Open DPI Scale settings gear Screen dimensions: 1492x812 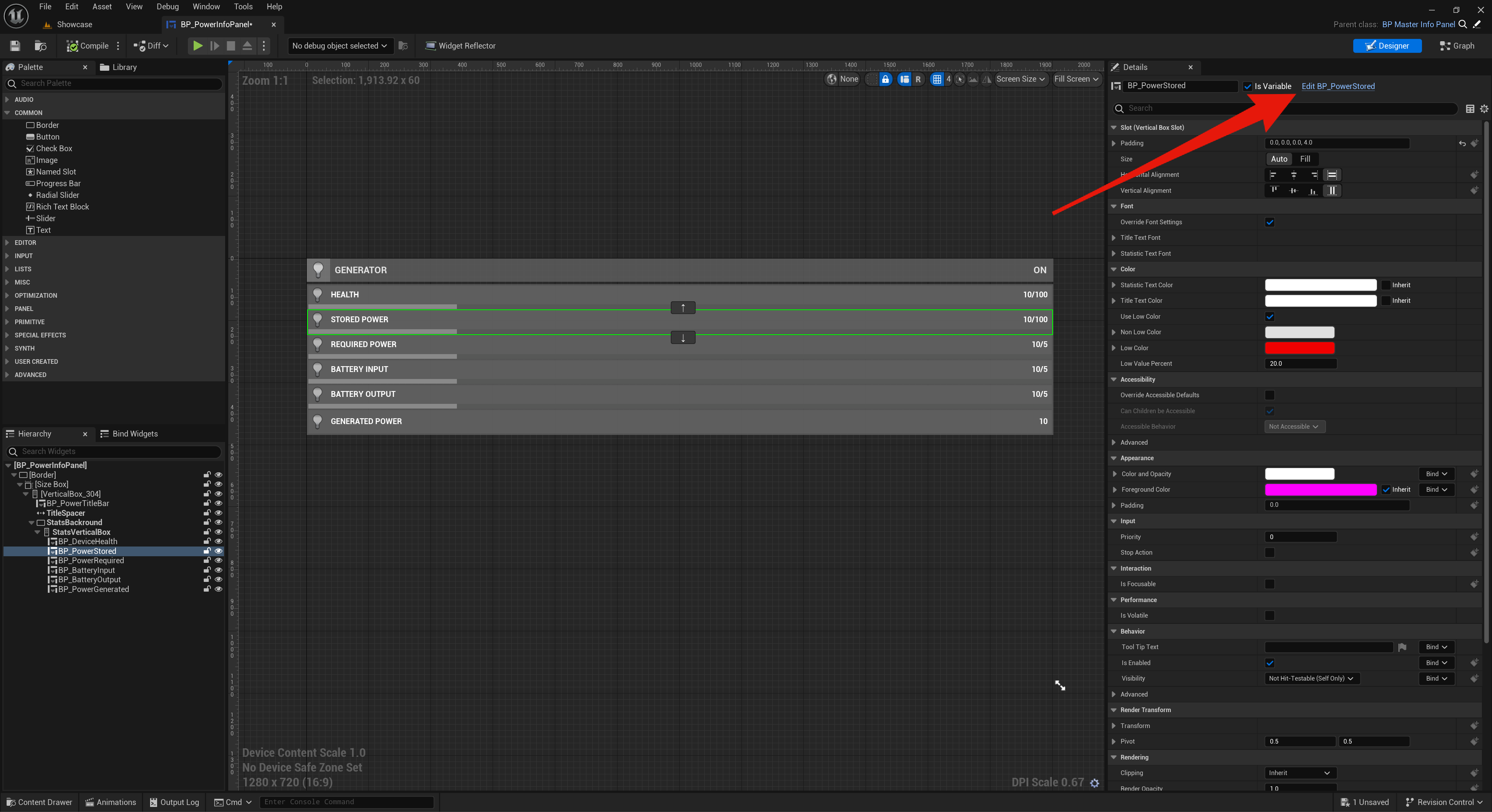(1094, 783)
